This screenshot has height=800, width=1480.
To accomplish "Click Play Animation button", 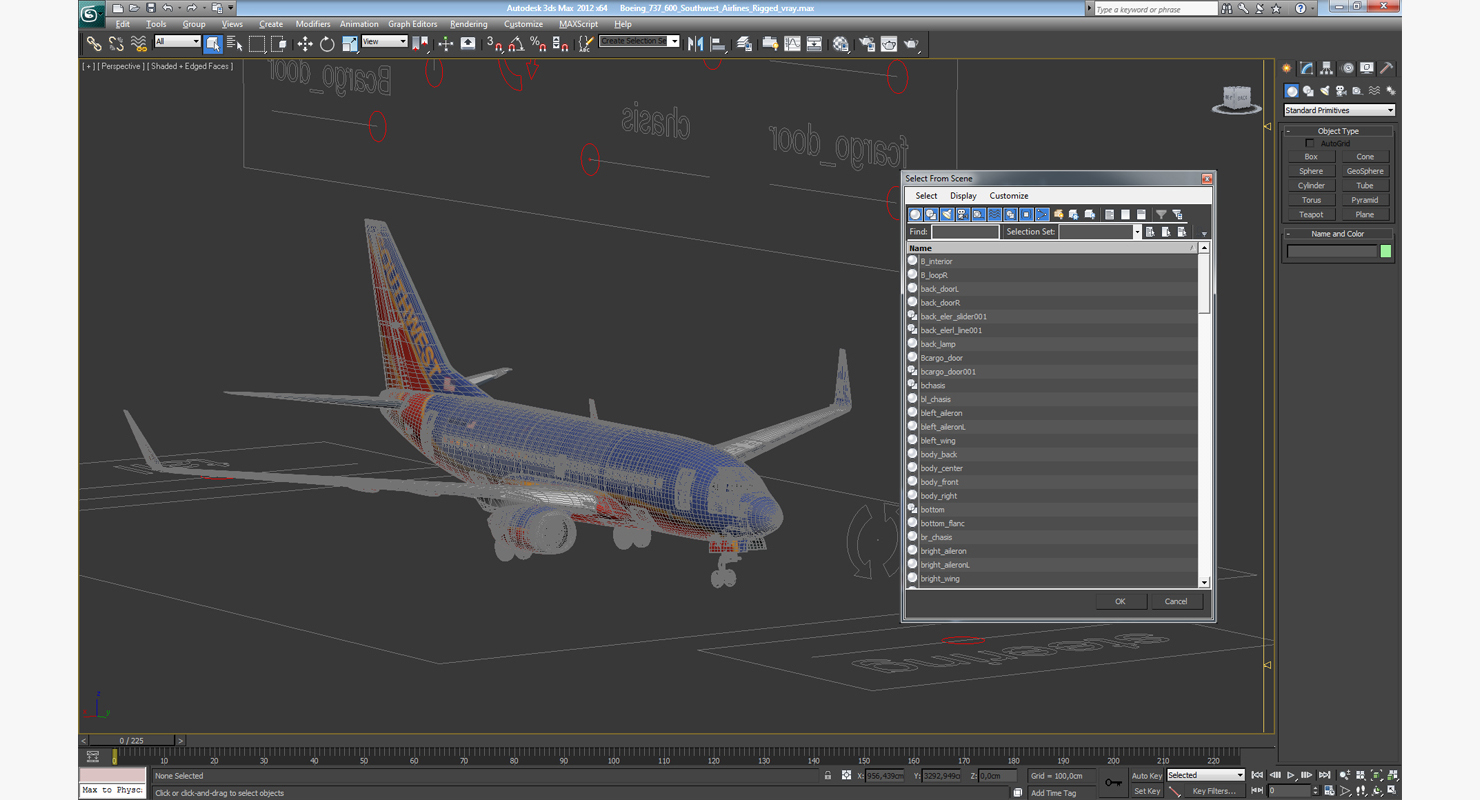I will 1291,775.
